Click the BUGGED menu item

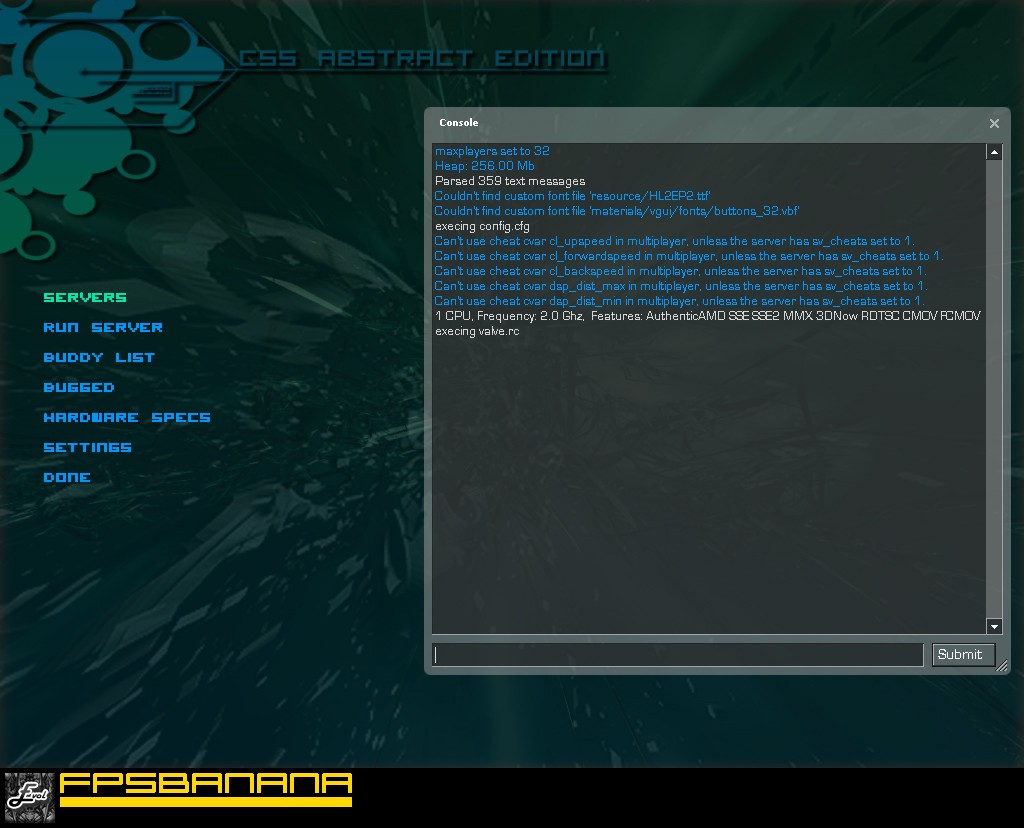tap(79, 387)
